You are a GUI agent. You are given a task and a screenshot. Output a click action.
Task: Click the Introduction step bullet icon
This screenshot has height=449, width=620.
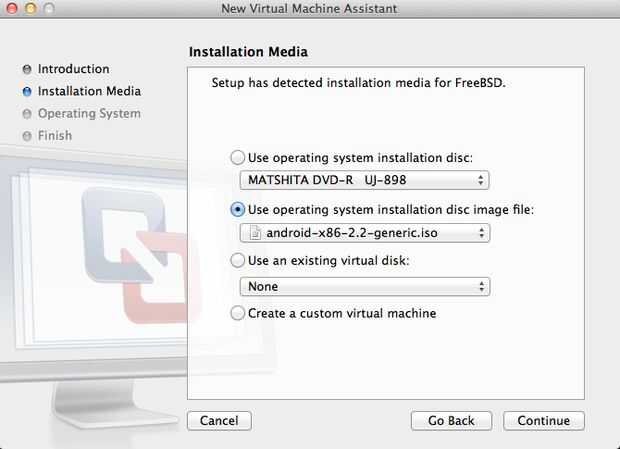tap(27, 70)
